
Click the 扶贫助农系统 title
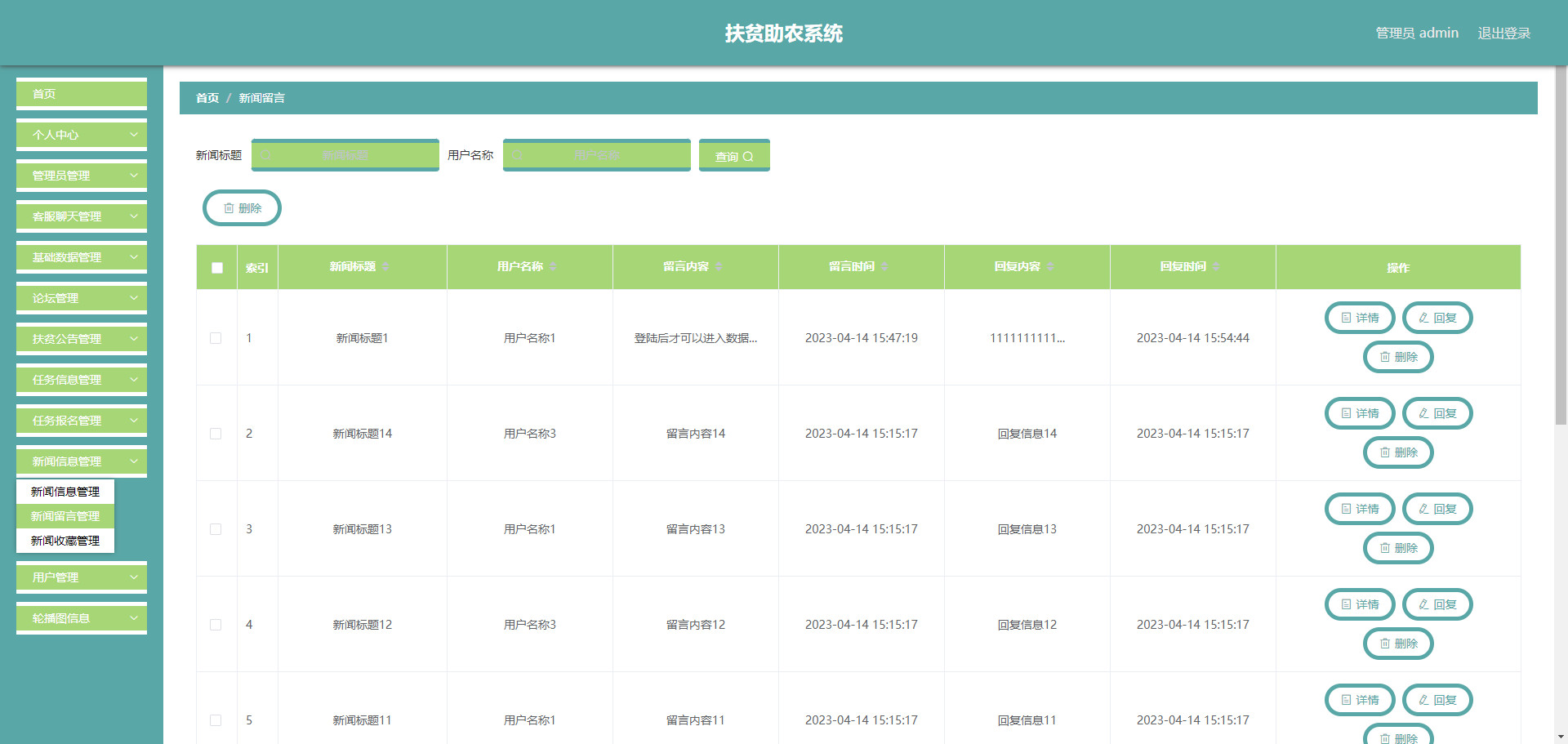coord(784,33)
